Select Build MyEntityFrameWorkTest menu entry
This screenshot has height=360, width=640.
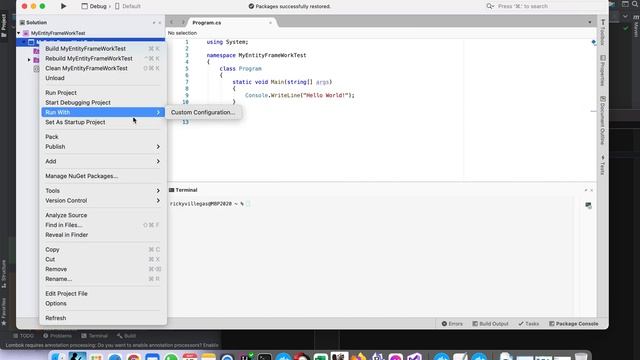(x=102, y=49)
